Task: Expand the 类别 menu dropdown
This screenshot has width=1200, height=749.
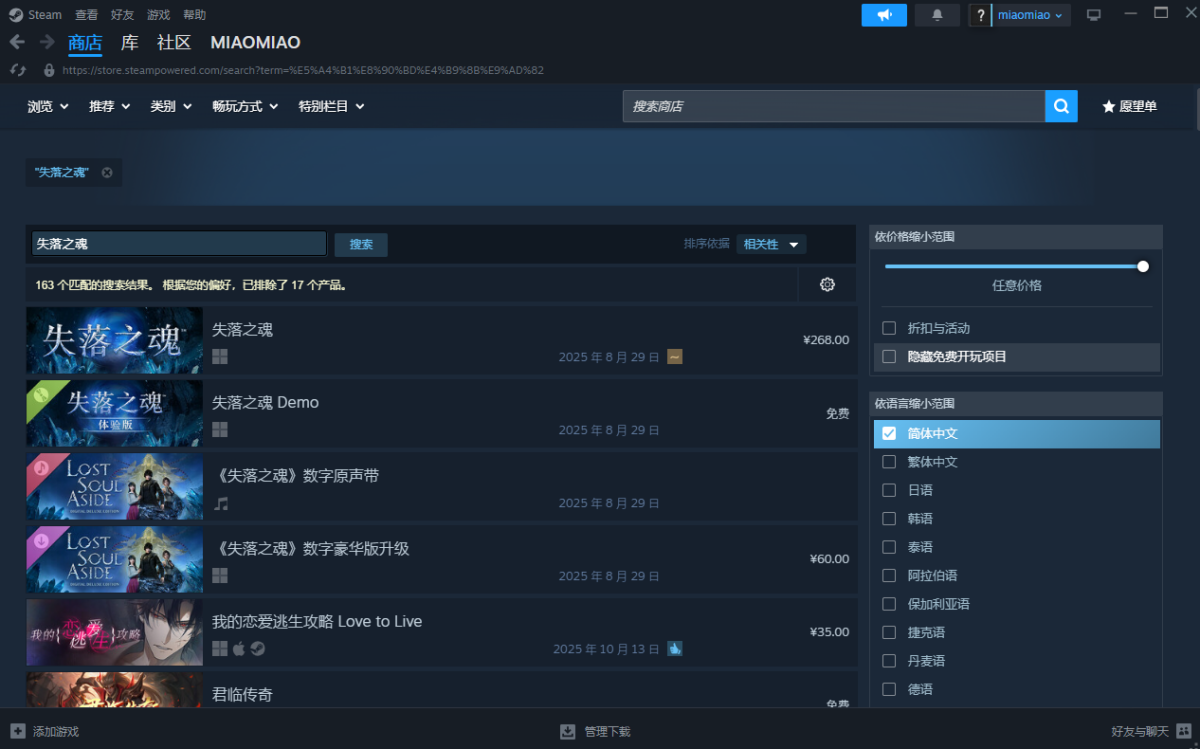Action: [x=170, y=106]
